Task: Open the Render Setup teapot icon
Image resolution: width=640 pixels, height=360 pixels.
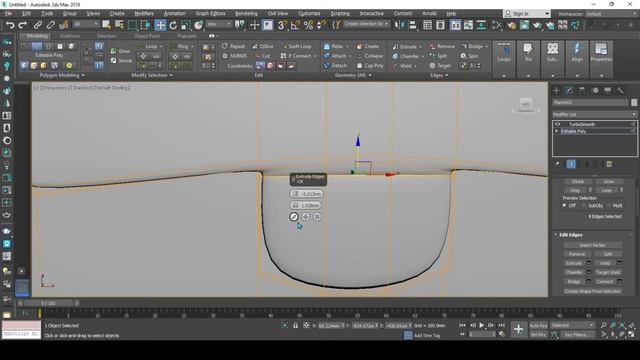Action: pos(511,25)
